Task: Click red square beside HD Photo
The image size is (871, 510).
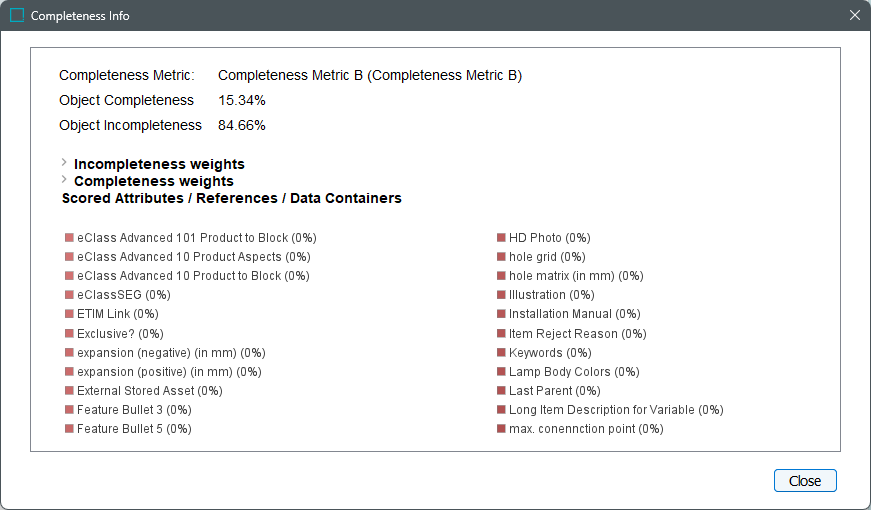Action: [x=502, y=238]
